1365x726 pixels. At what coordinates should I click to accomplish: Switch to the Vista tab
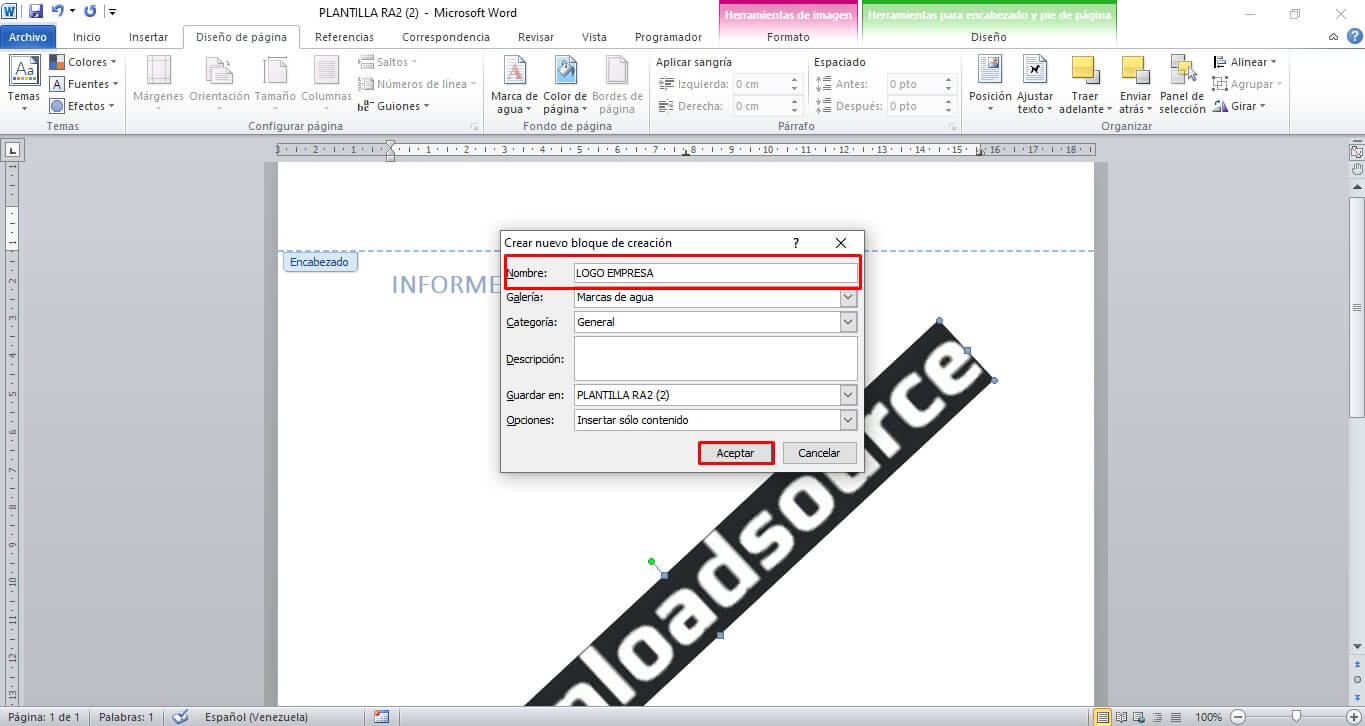click(x=594, y=37)
